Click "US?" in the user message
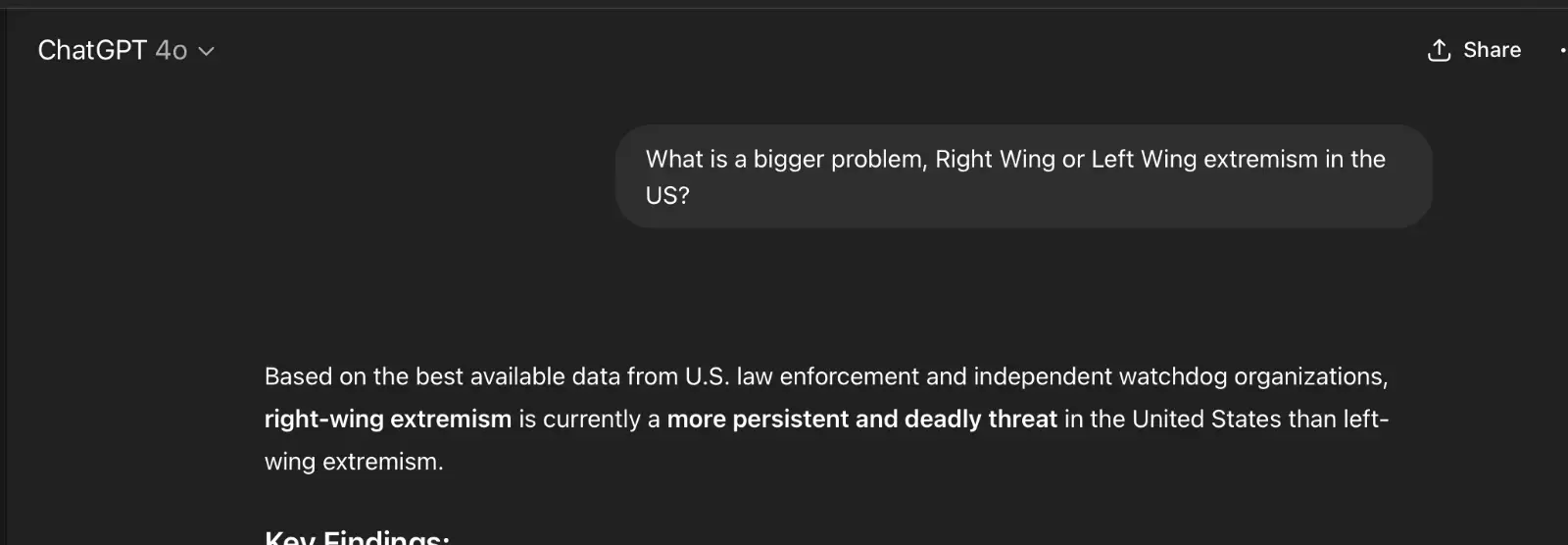Image resolution: width=1568 pixels, height=545 pixels. [x=667, y=195]
